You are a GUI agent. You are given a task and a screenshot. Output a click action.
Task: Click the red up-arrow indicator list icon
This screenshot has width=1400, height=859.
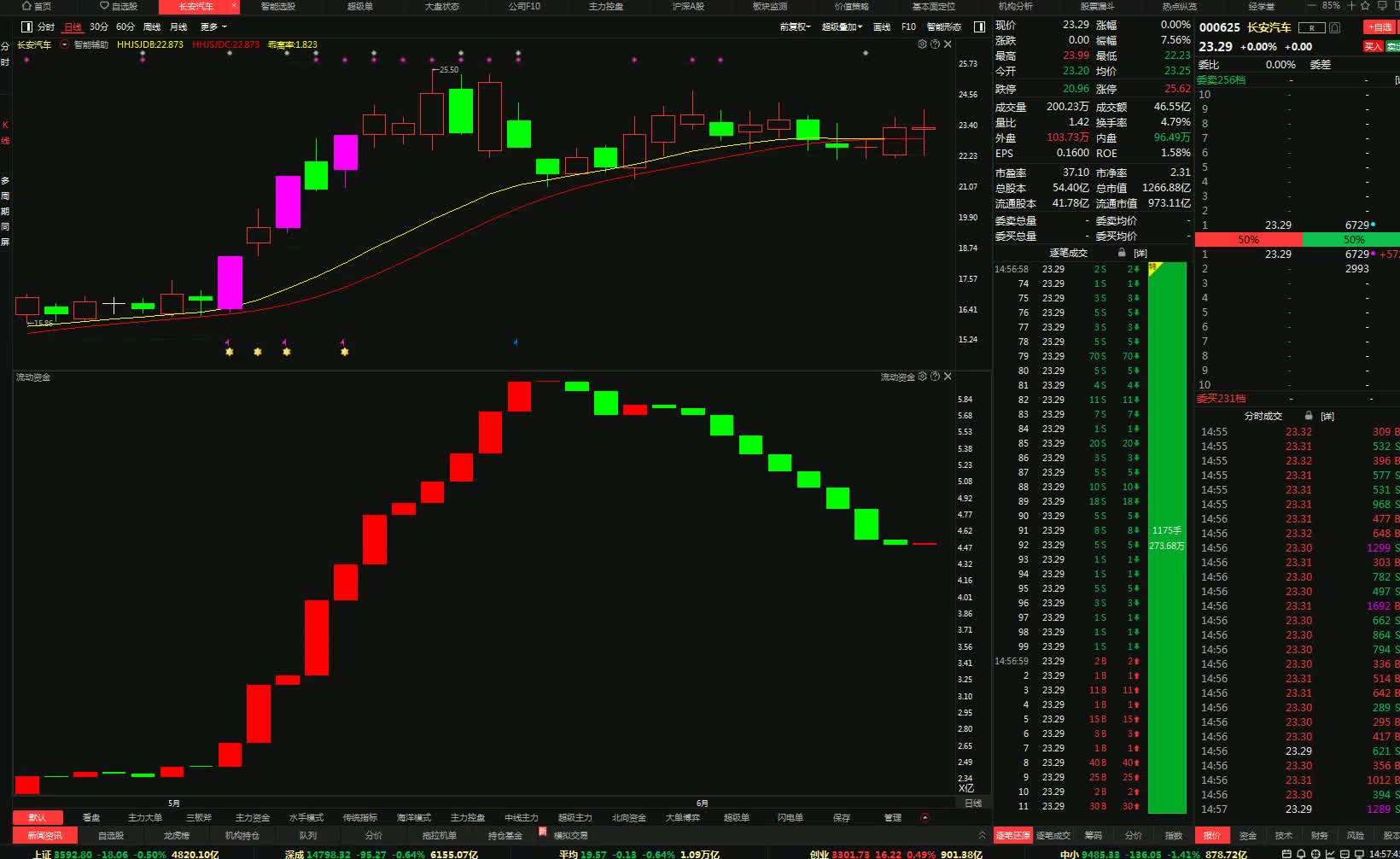pos(925,817)
